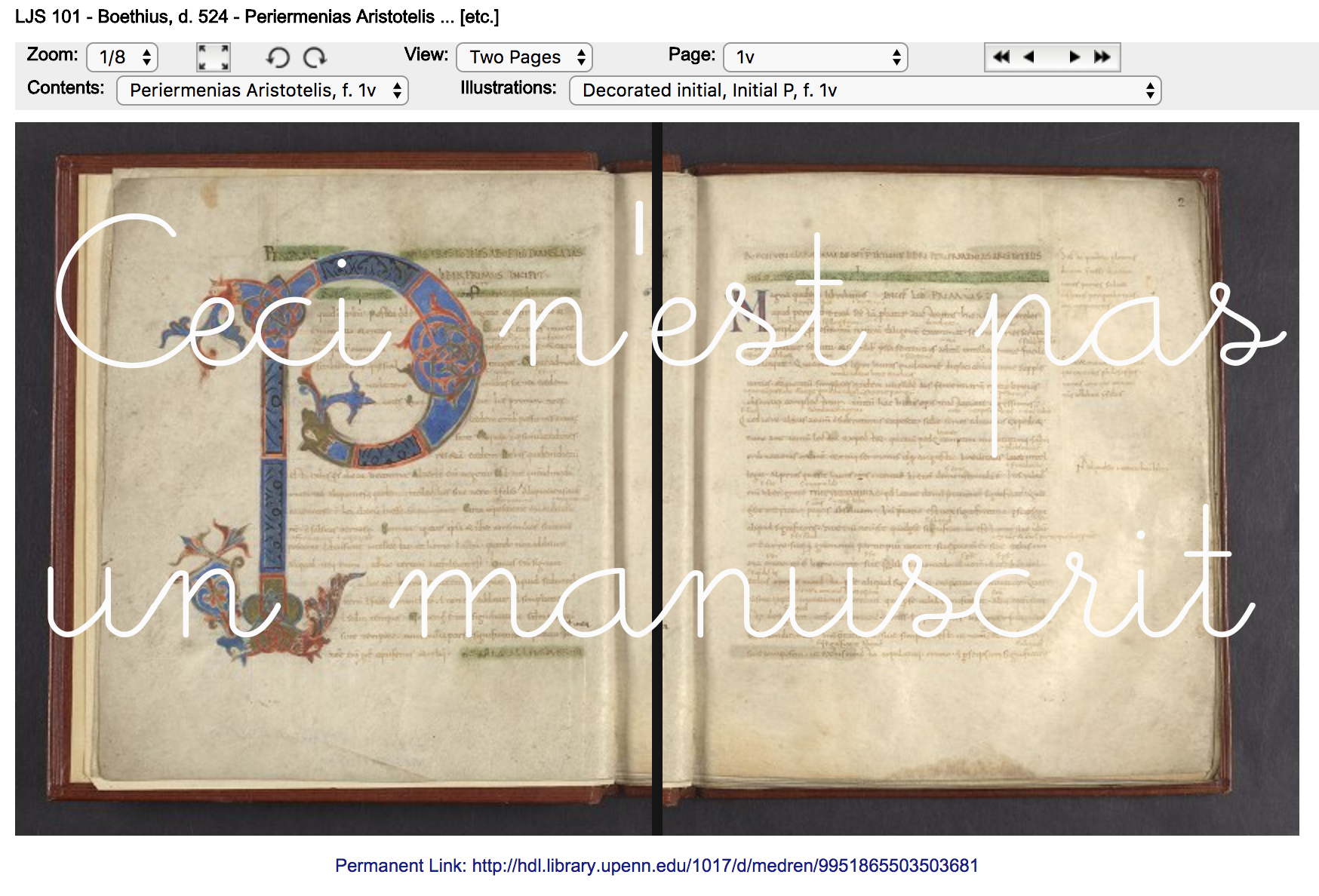Jump to the last page

point(1102,57)
